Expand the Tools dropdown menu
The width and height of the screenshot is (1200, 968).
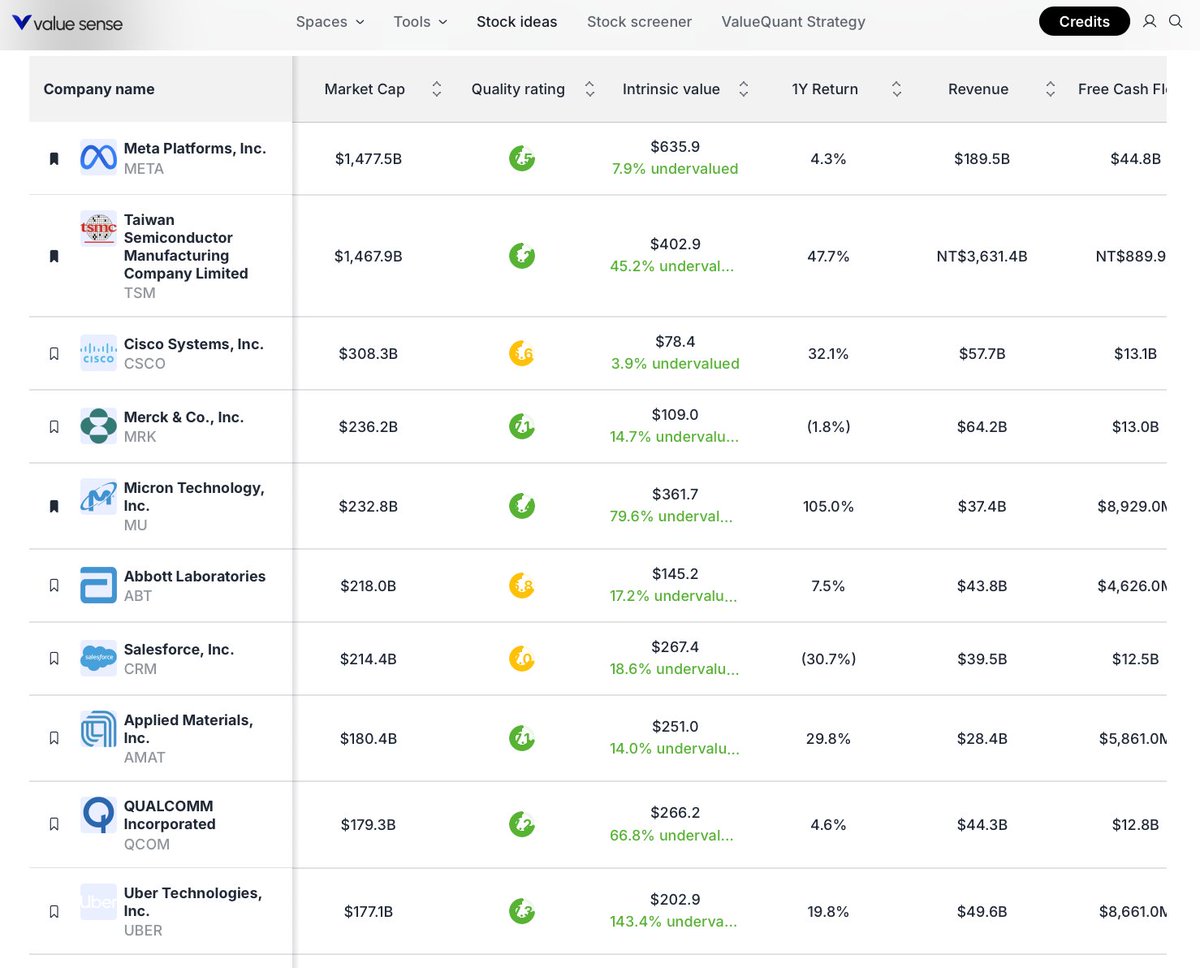[x=420, y=21]
